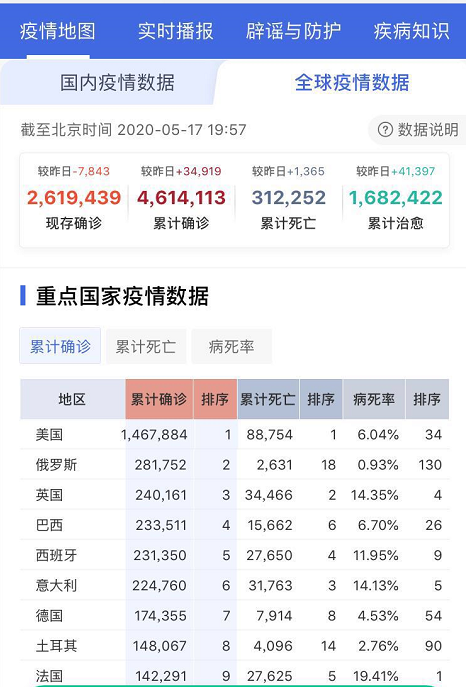Viewport: 466px width, 687px height.
Task: Open 辟谣与防护 tab
Action: pyautogui.click(x=293, y=31)
